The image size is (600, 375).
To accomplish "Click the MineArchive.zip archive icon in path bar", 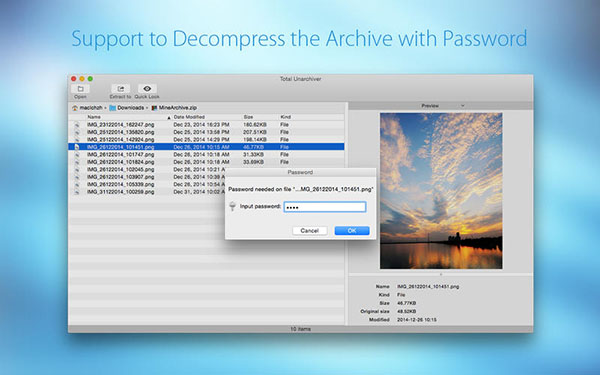I will (154, 108).
